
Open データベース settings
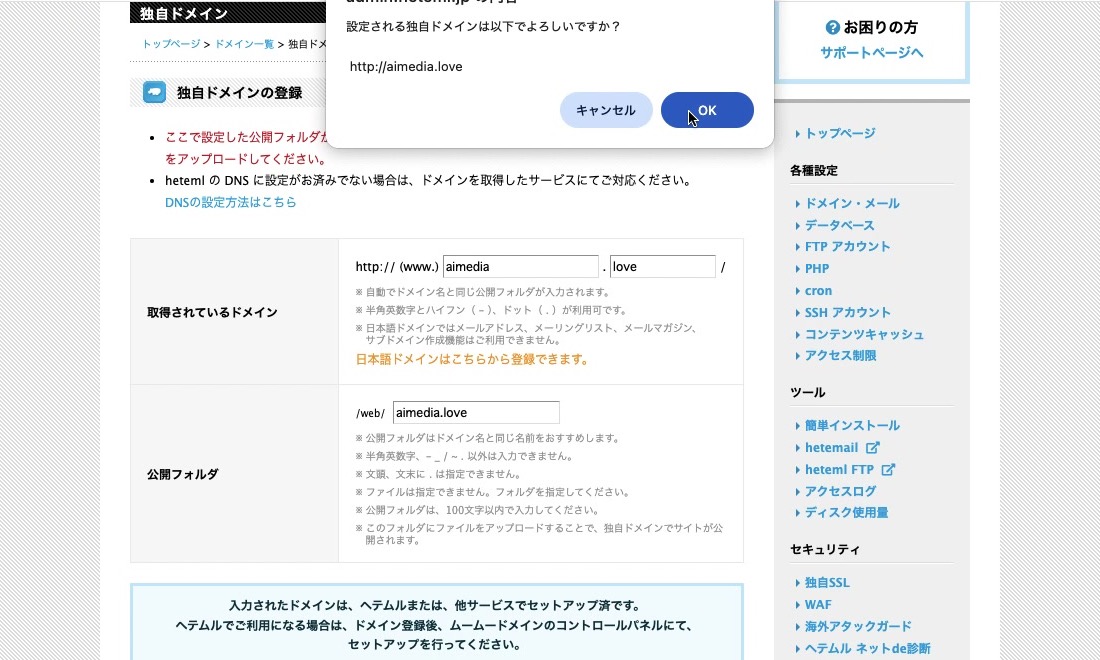coord(840,225)
